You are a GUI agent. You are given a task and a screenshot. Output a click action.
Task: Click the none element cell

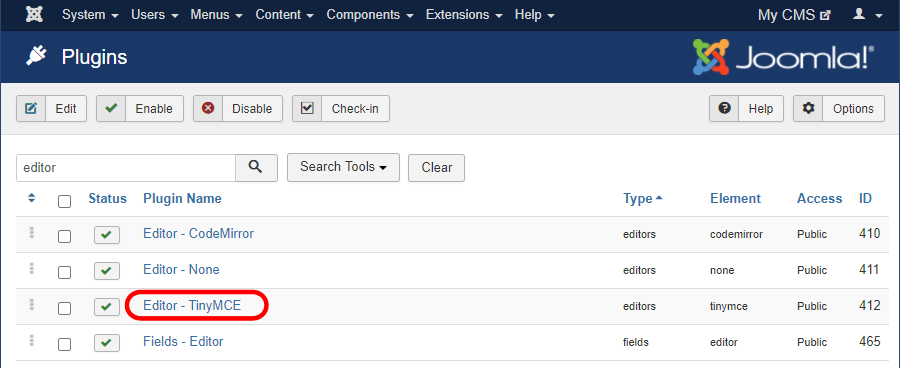(722, 270)
